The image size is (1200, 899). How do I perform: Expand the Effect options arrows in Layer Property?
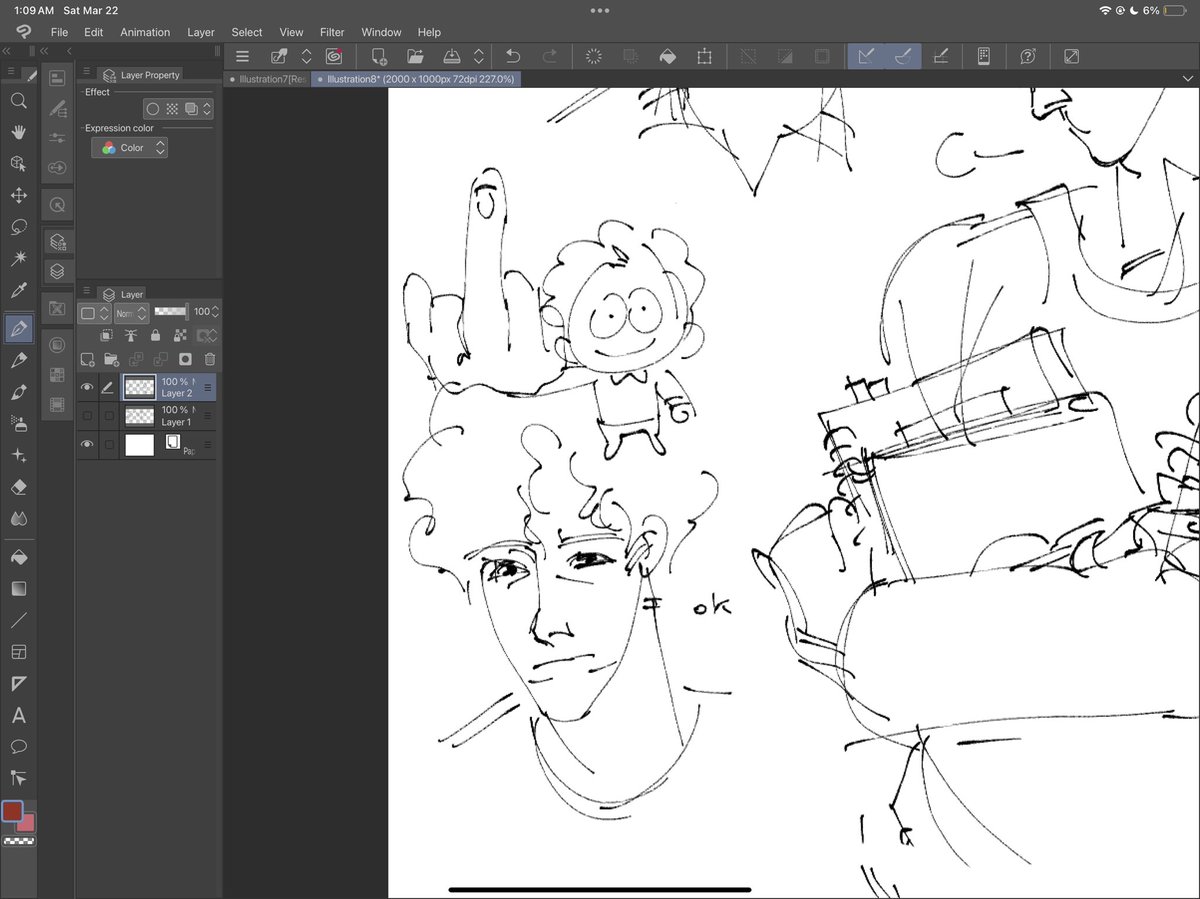pyautogui.click(x=207, y=109)
